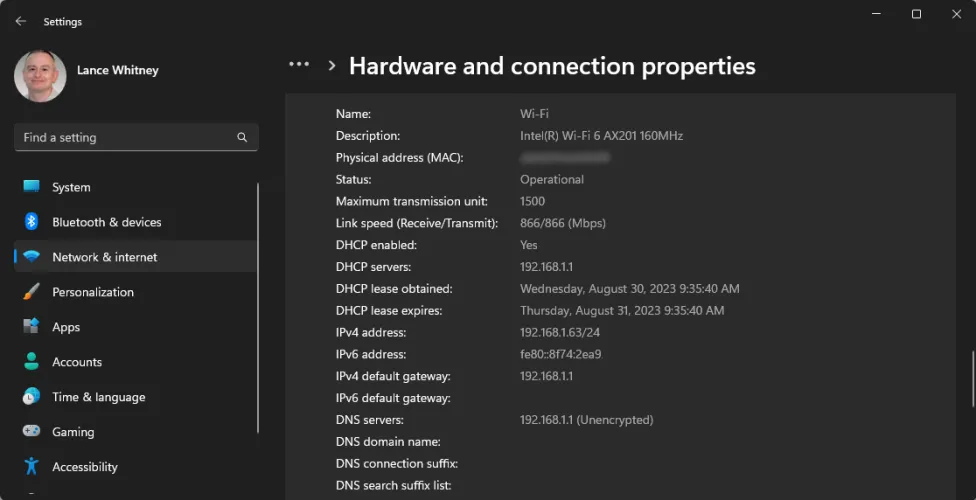The height and width of the screenshot is (500, 976).
Task: Click the breadcrumb chevron arrow
Action: coord(332,66)
